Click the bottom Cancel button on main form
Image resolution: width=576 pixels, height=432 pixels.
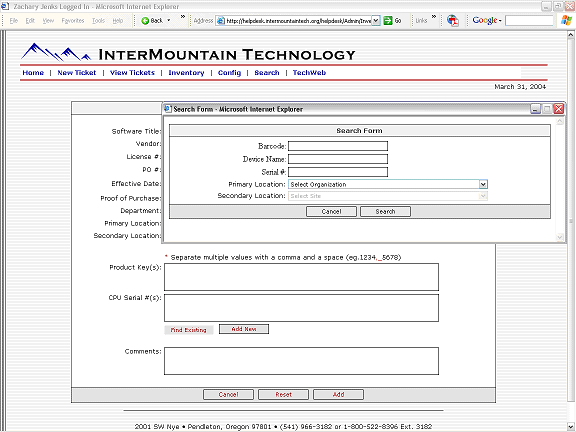pos(228,395)
